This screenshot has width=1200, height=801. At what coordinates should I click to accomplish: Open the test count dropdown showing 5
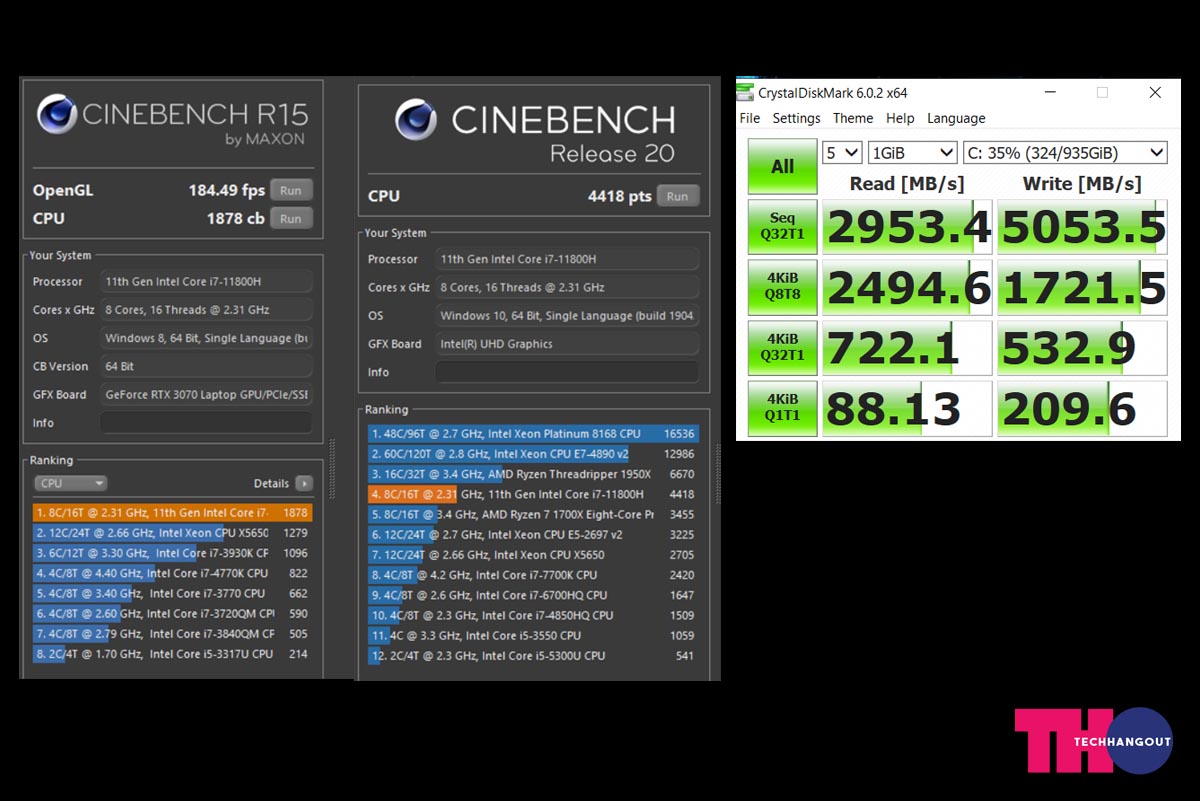pos(842,153)
